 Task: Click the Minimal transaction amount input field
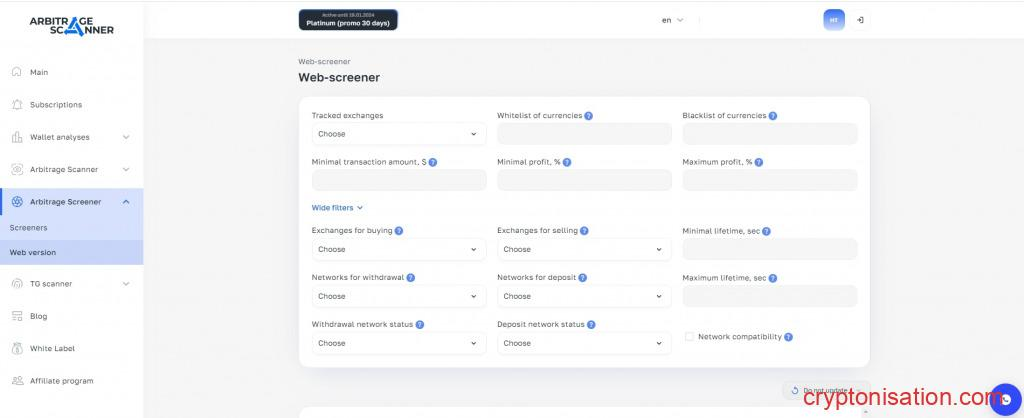pos(399,180)
